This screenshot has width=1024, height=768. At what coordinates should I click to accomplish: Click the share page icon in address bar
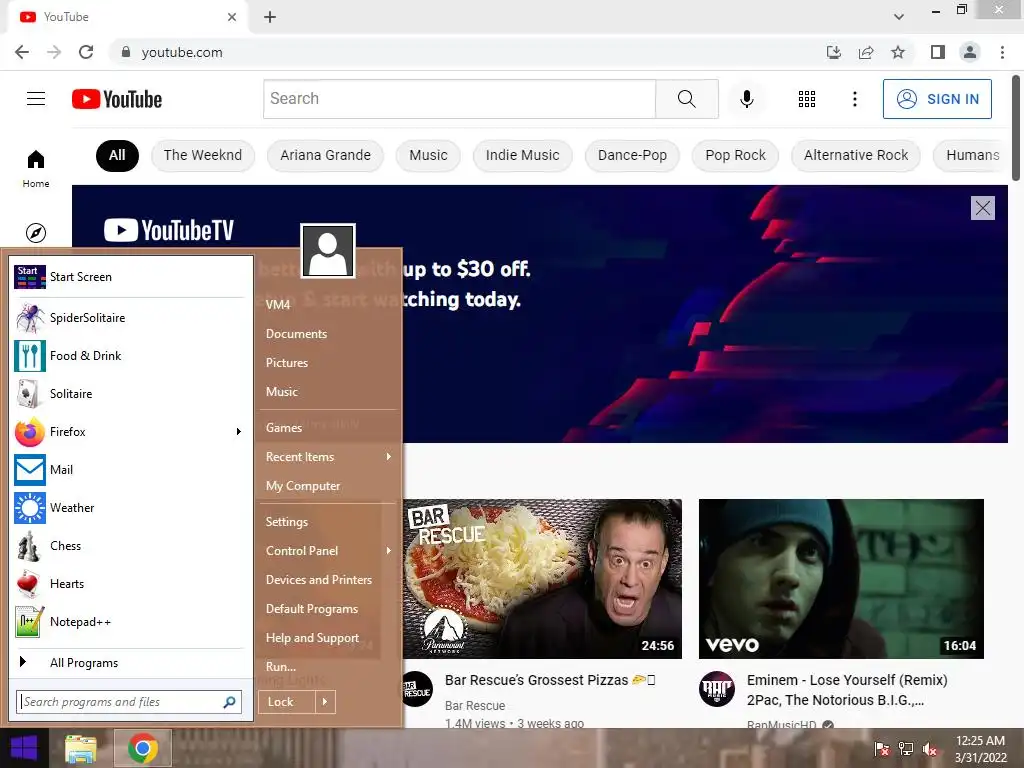coord(866,52)
